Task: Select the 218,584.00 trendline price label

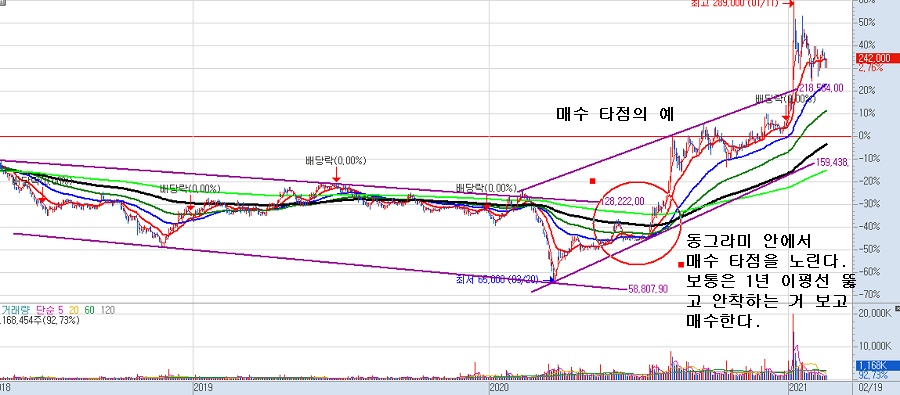Action: pyautogui.click(x=821, y=87)
